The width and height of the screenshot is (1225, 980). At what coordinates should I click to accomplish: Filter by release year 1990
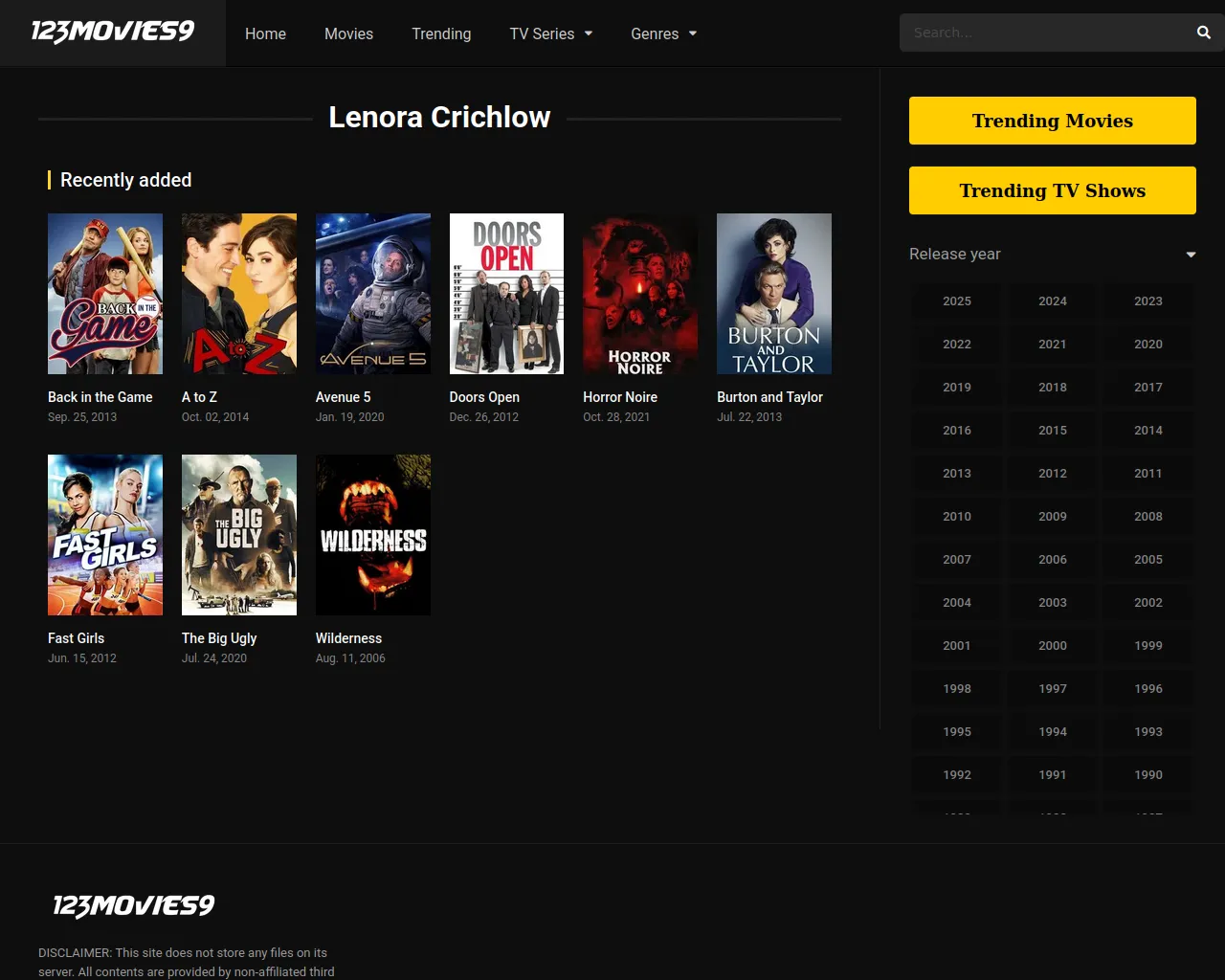[x=1148, y=774]
